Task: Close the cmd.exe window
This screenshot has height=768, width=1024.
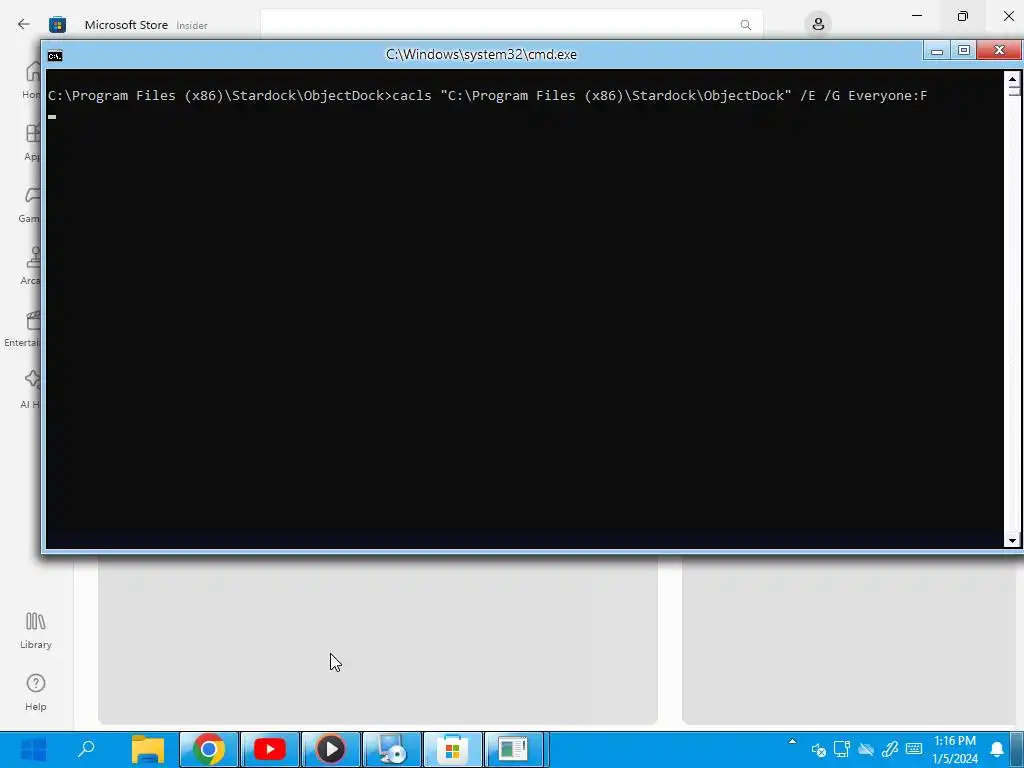Action: [x=999, y=51]
